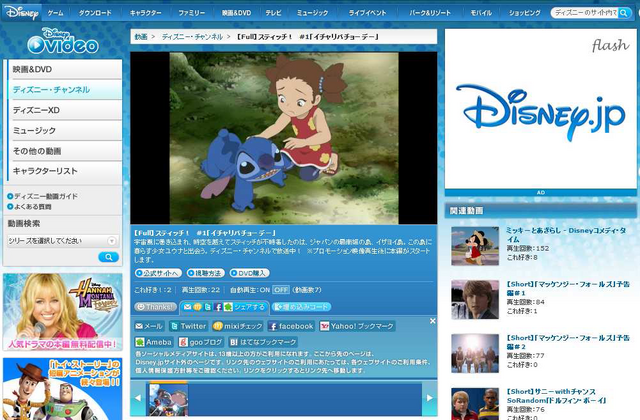Open キャラクター in top navigation

click(146, 13)
